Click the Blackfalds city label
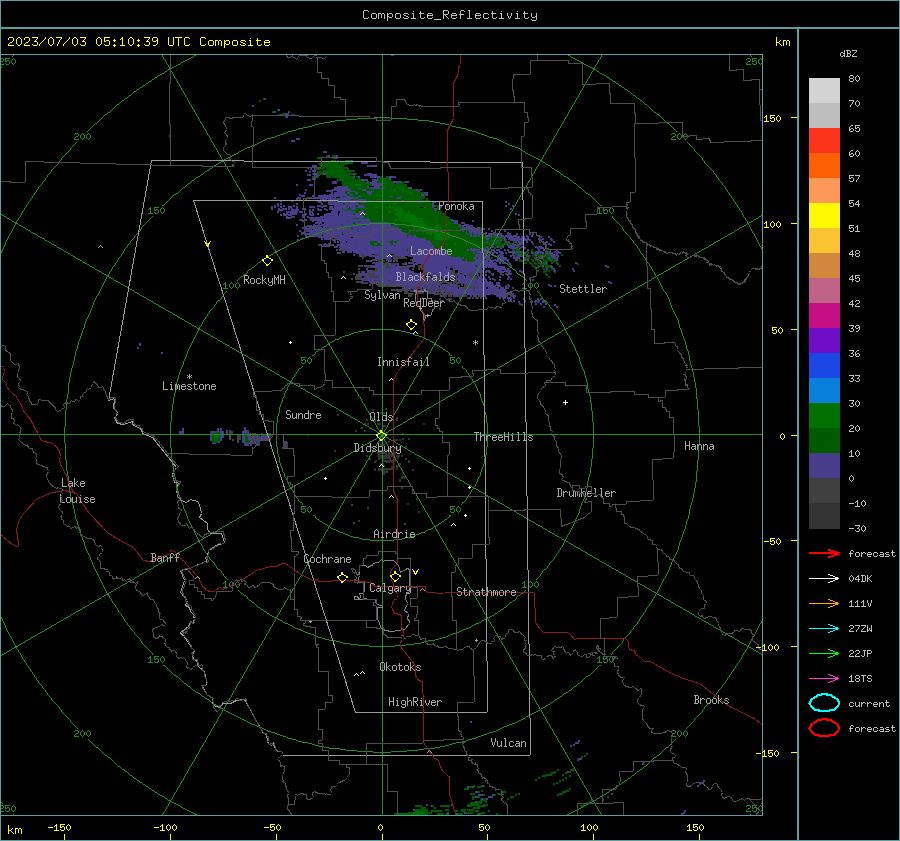 [x=425, y=277]
